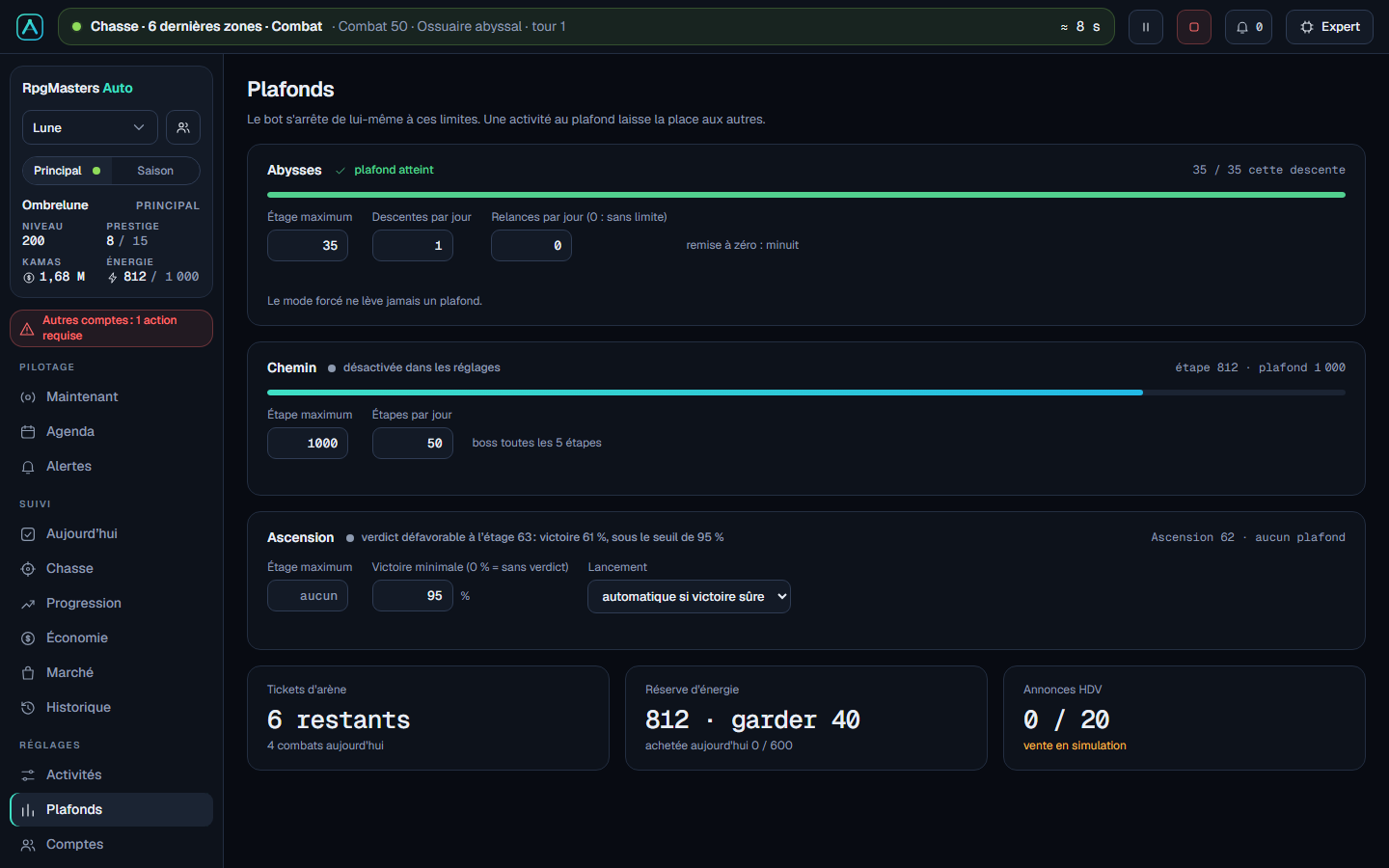Open the Chasse combat status bar
Screen dimensions: 1389x868
click(586, 27)
